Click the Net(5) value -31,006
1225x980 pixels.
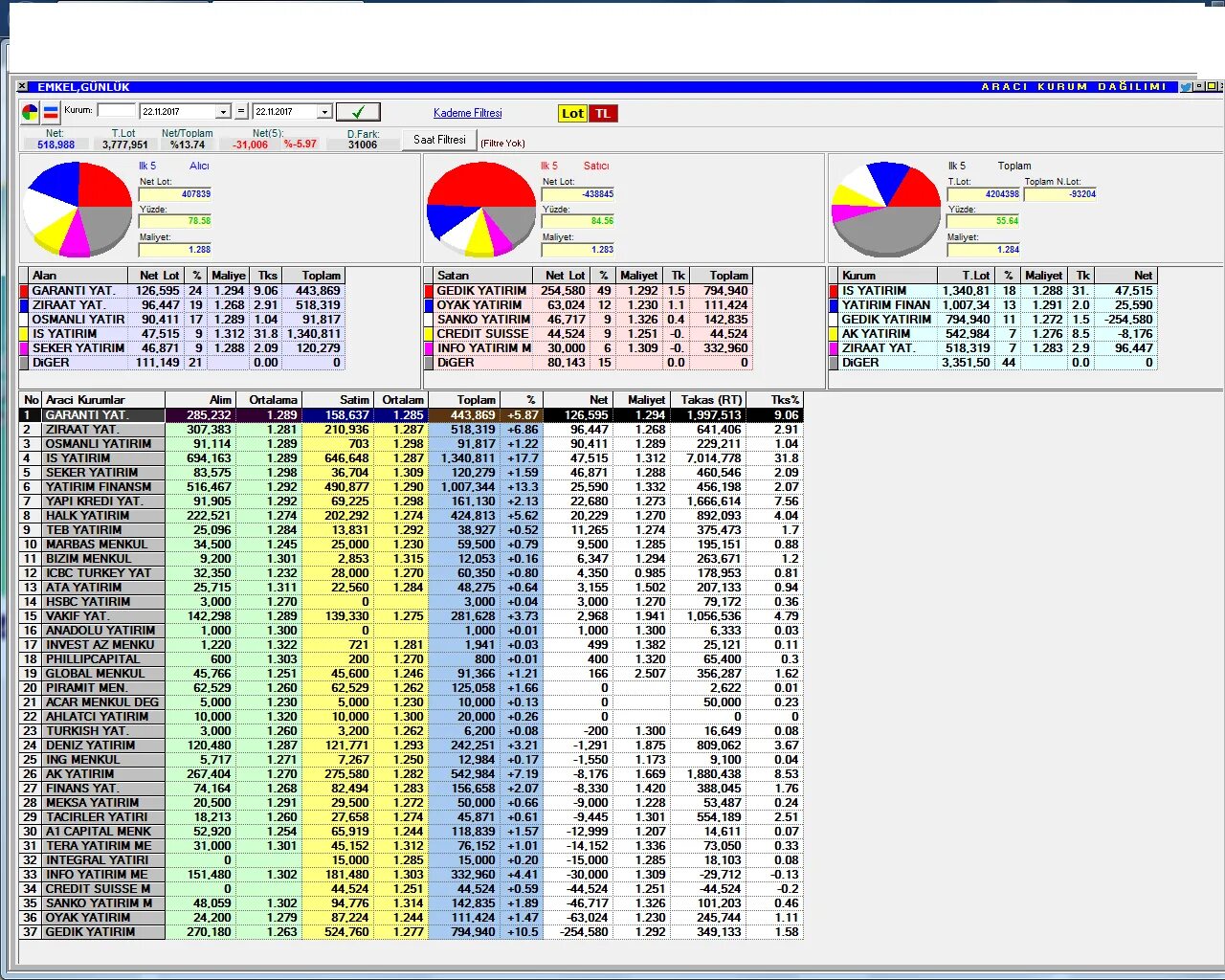pos(251,145)
